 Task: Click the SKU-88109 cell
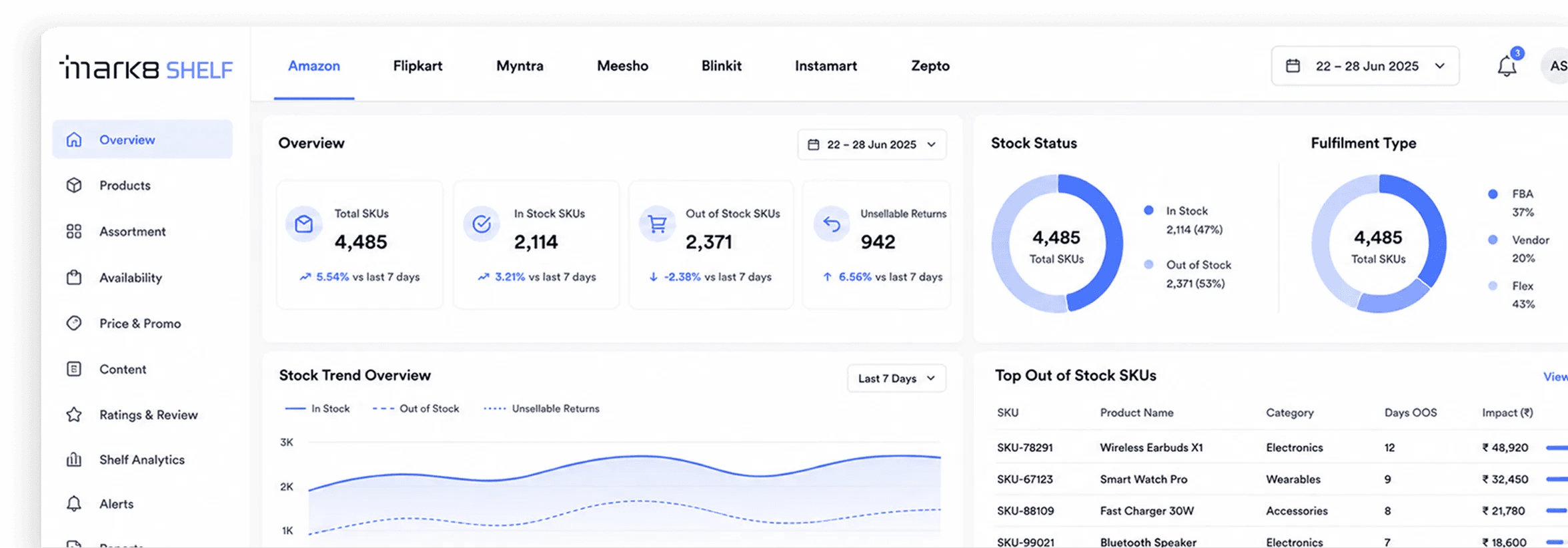(1025, 511)
